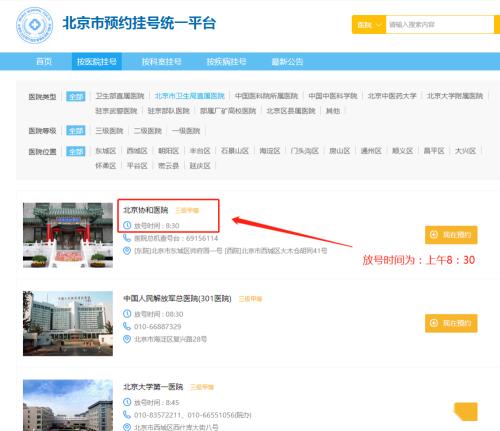
Task: Filter by 一级医院 level
Action: [x=186, y=131]
